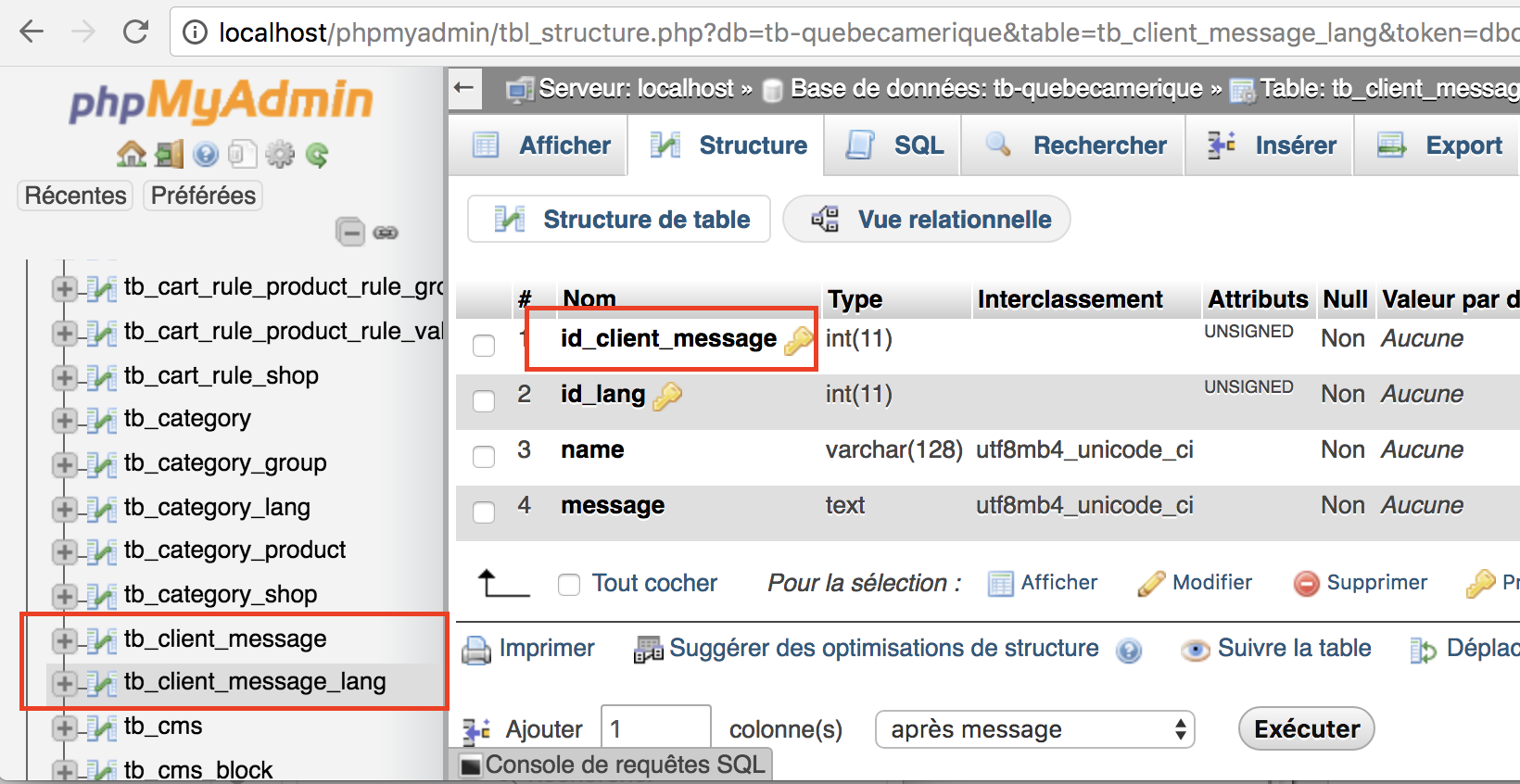
Task: Expand the tb_category tree node
Action: coord(64,420)
